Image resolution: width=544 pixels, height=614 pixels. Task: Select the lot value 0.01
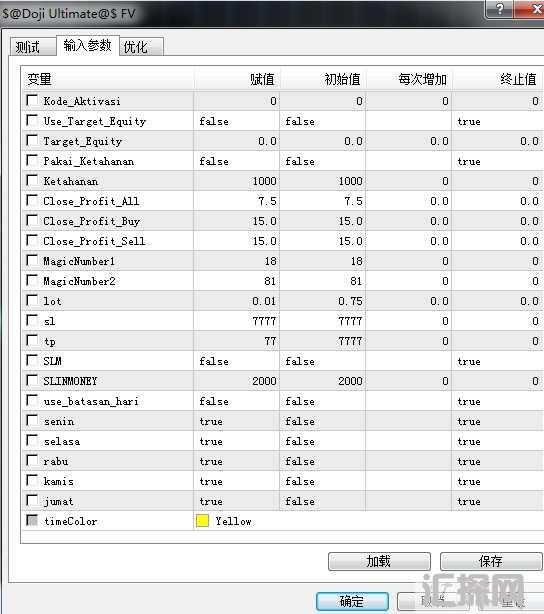(264, 301)
